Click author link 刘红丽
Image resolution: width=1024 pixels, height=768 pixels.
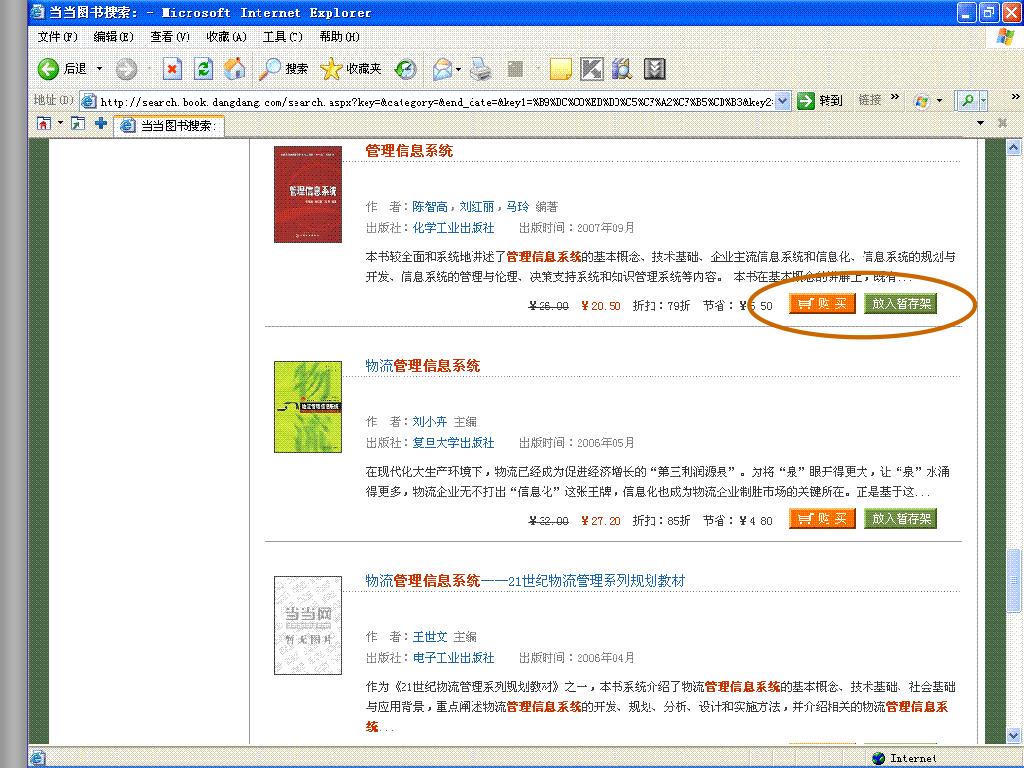click(477, 207)
